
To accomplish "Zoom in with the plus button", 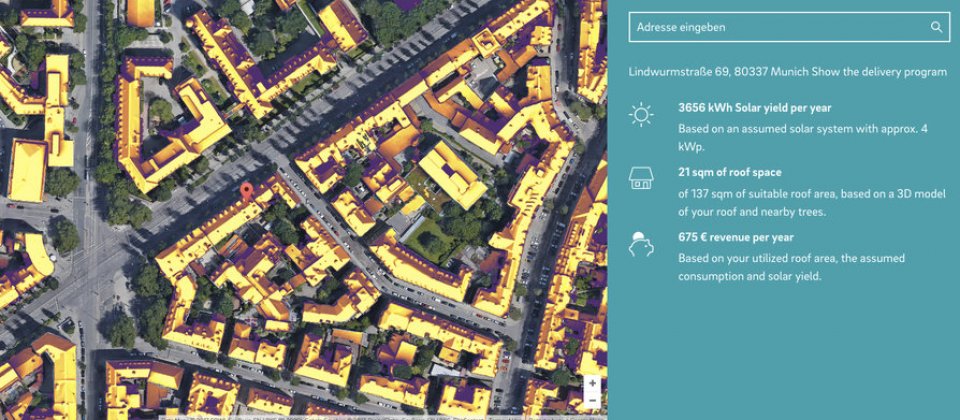I will 592,384.
